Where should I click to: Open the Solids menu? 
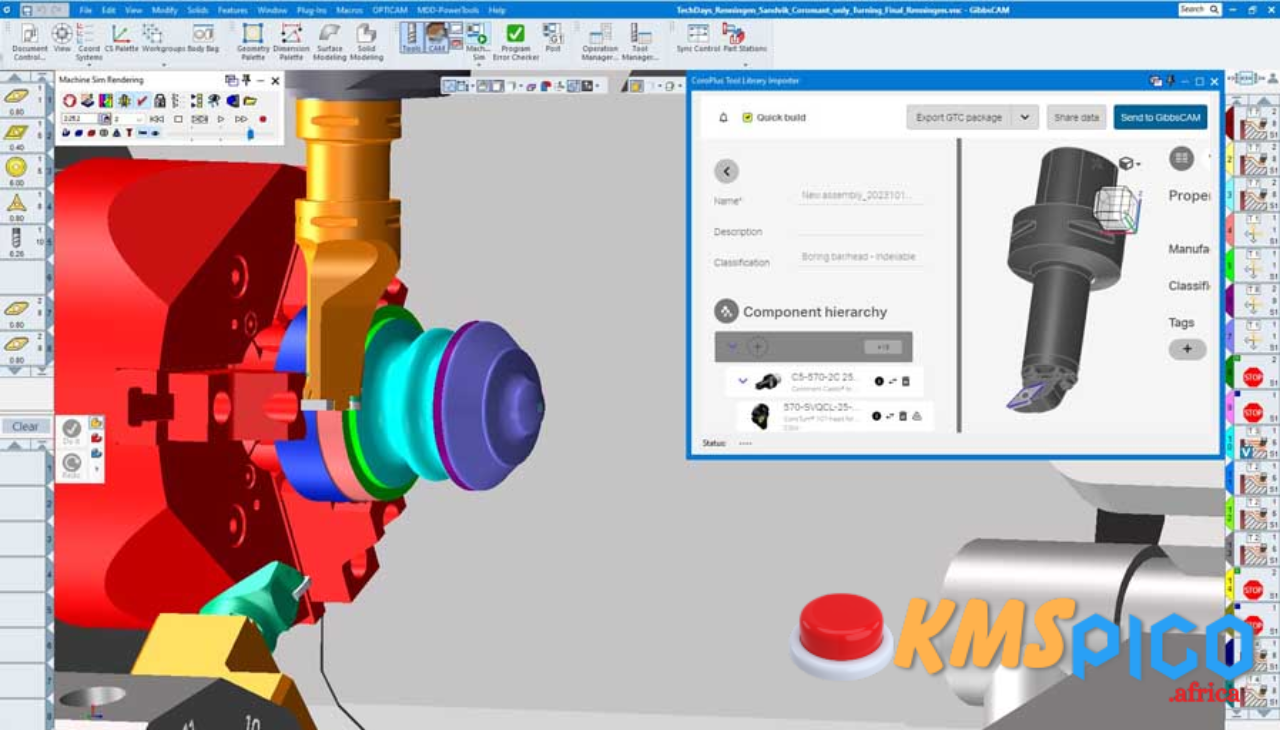pos(197,10)
